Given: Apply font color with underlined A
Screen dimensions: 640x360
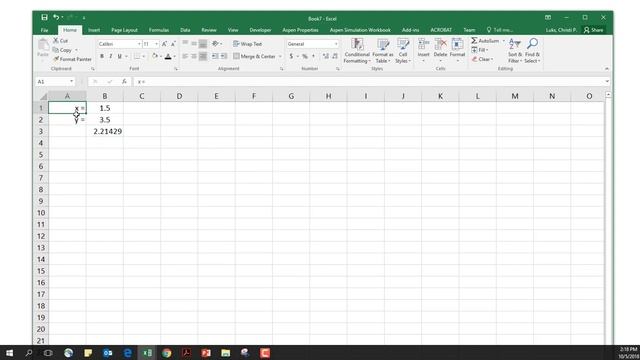Looking at the screenshot, I should point(168,56).
